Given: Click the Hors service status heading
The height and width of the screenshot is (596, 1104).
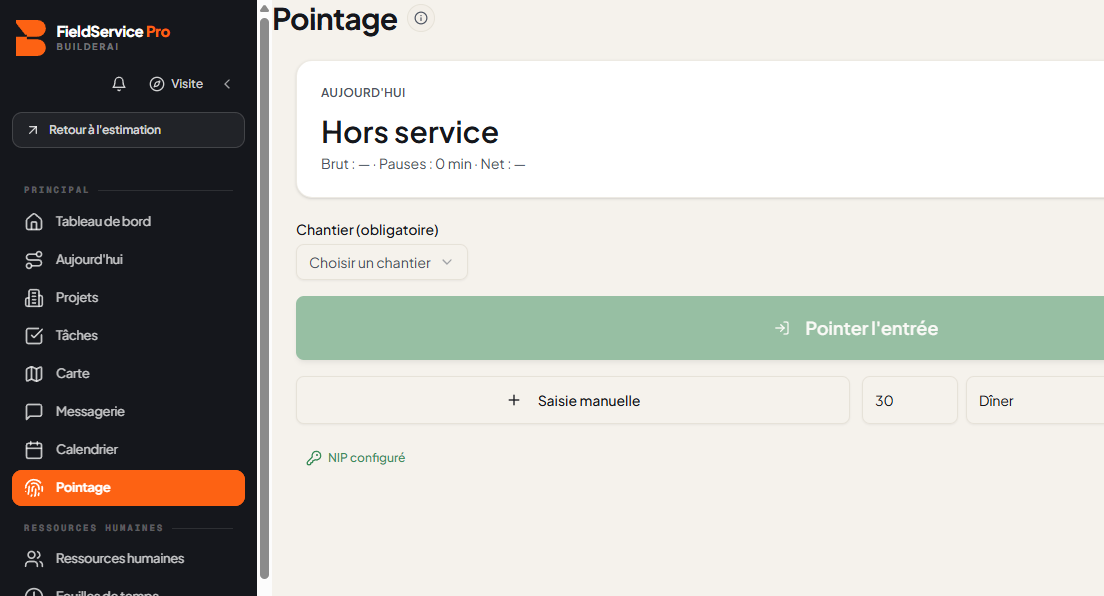Looking at the screenshot, I should [x=410, y=132].
